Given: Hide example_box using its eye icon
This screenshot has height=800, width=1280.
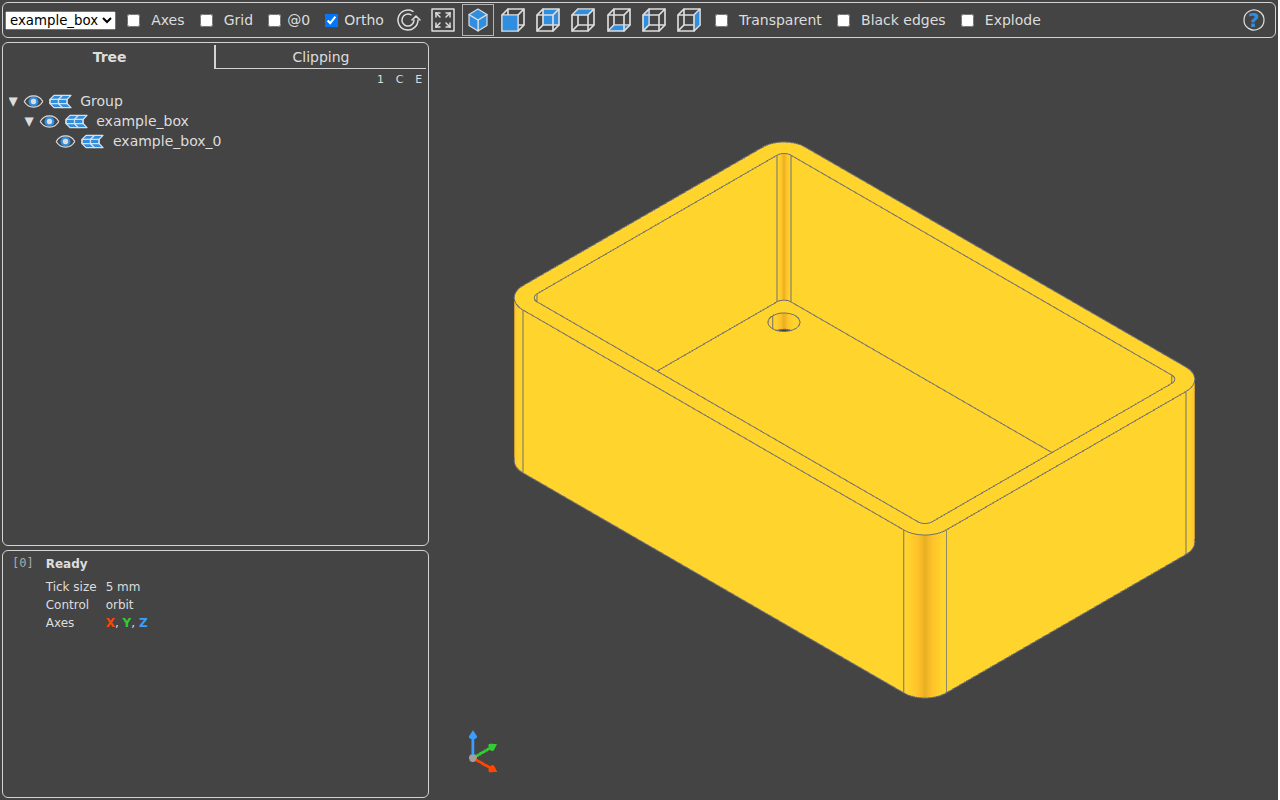Looking at the screenshot, I should tap(50, 121).
